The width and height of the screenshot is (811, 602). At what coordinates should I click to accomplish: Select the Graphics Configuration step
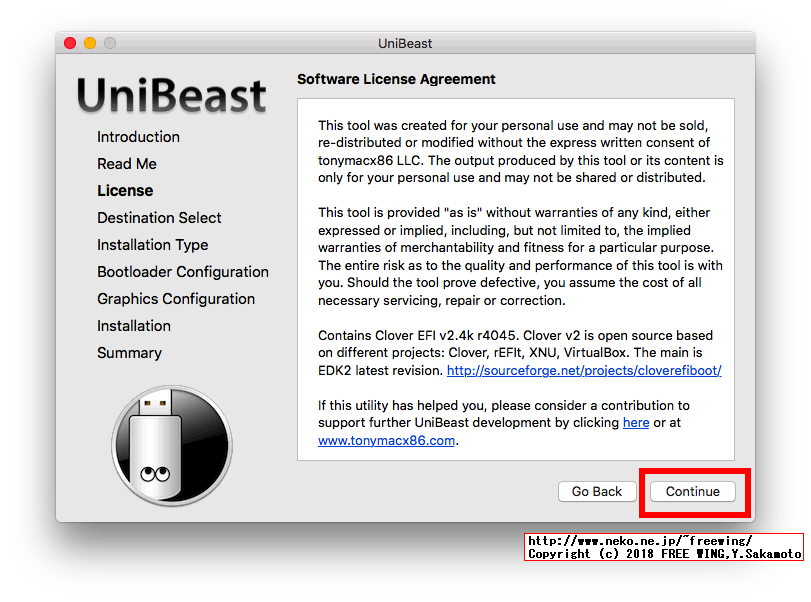coord(176,298)
